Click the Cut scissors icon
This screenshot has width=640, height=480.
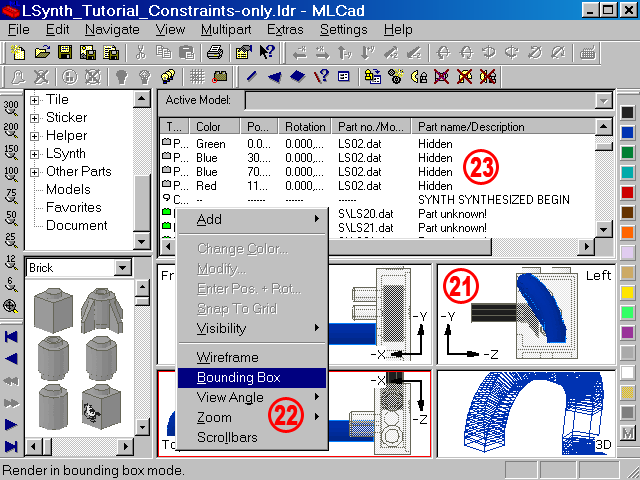pyautogui.click(x=140, y=52)
